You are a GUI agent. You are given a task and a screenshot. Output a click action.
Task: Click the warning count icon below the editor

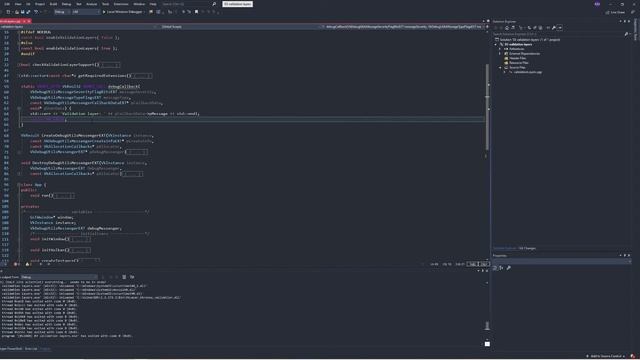(28, 264)
